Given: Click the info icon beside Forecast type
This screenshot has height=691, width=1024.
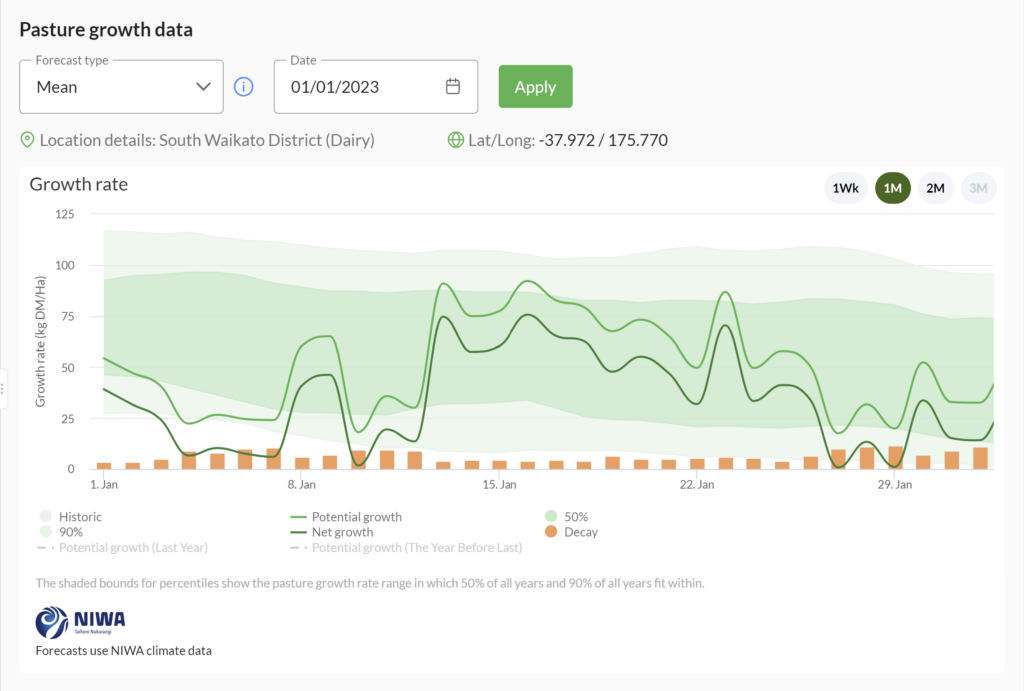Looking at the screenshot, I should (243, 86).
